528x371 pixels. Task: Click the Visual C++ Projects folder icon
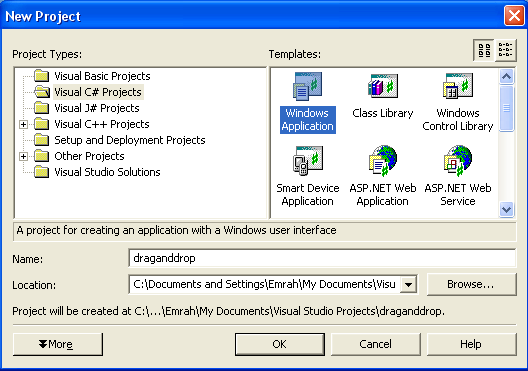tap(42, 124)
